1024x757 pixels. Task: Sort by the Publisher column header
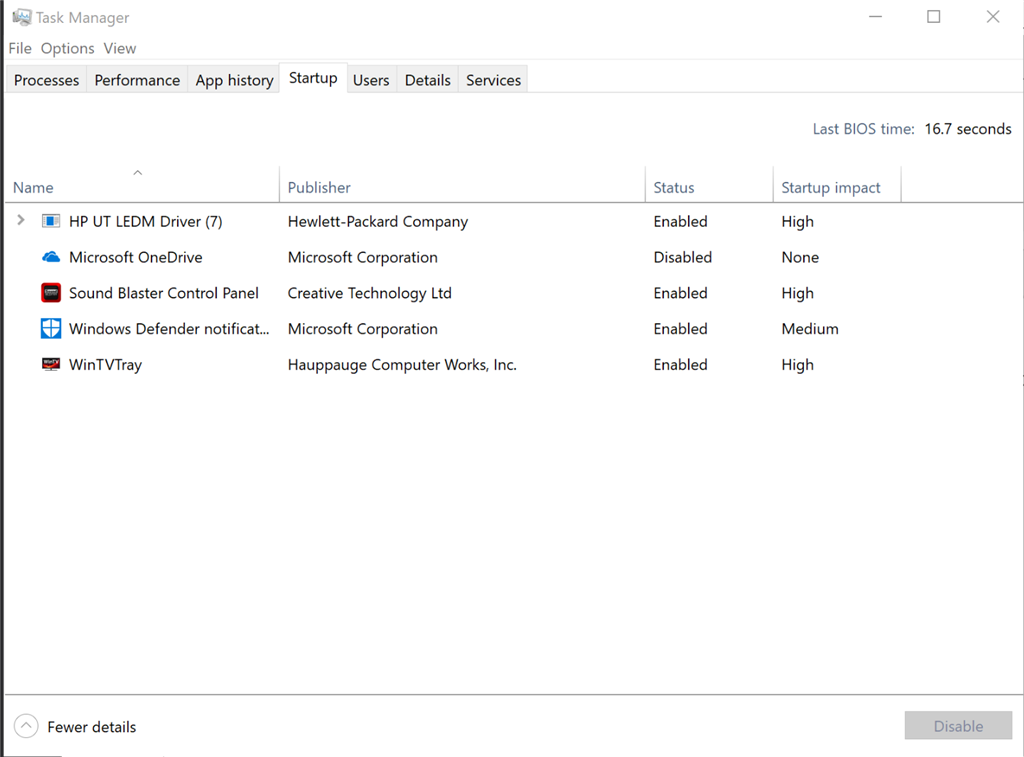(x=462, y=184)
